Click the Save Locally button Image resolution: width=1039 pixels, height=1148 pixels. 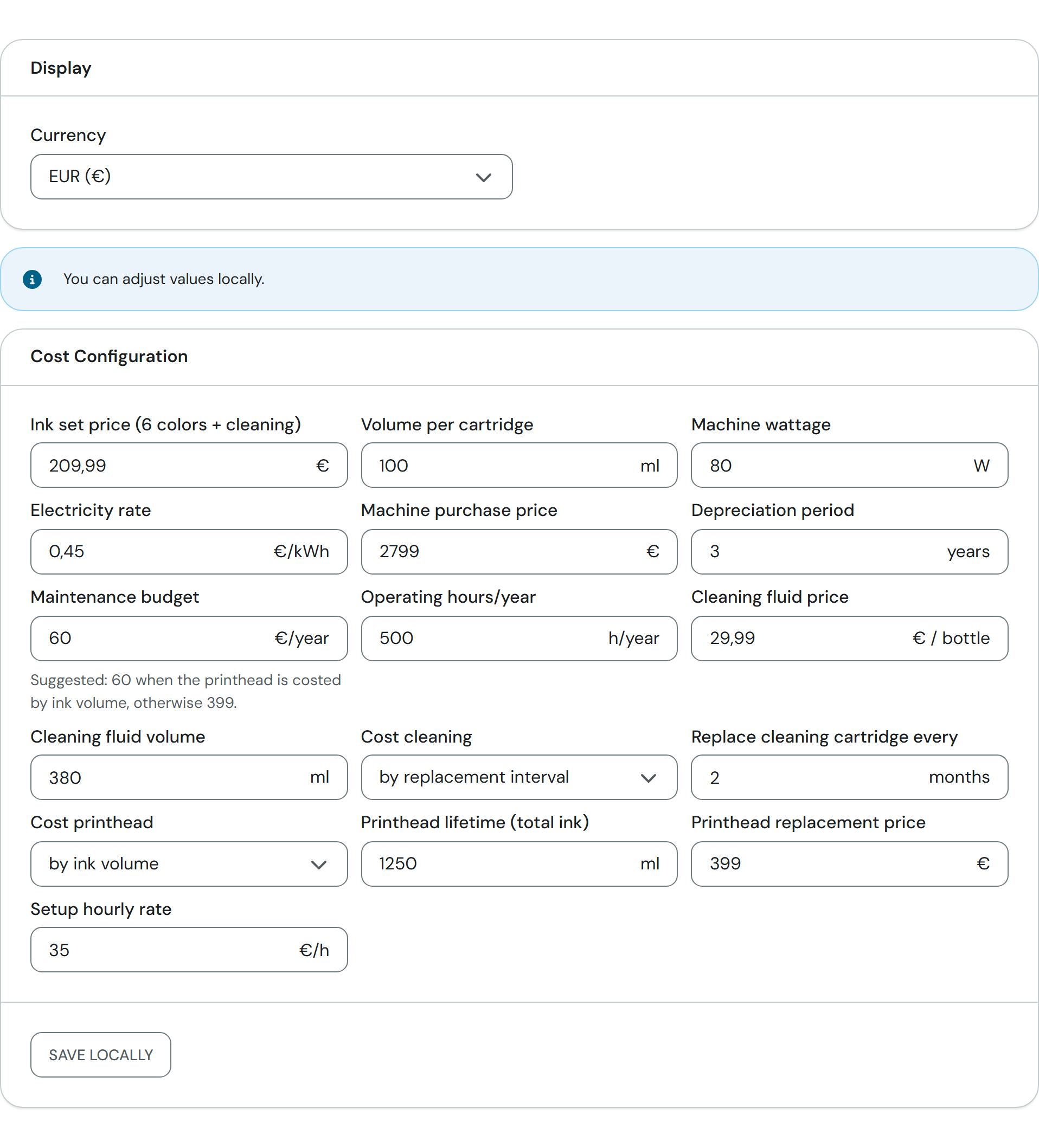point(101,1055)
